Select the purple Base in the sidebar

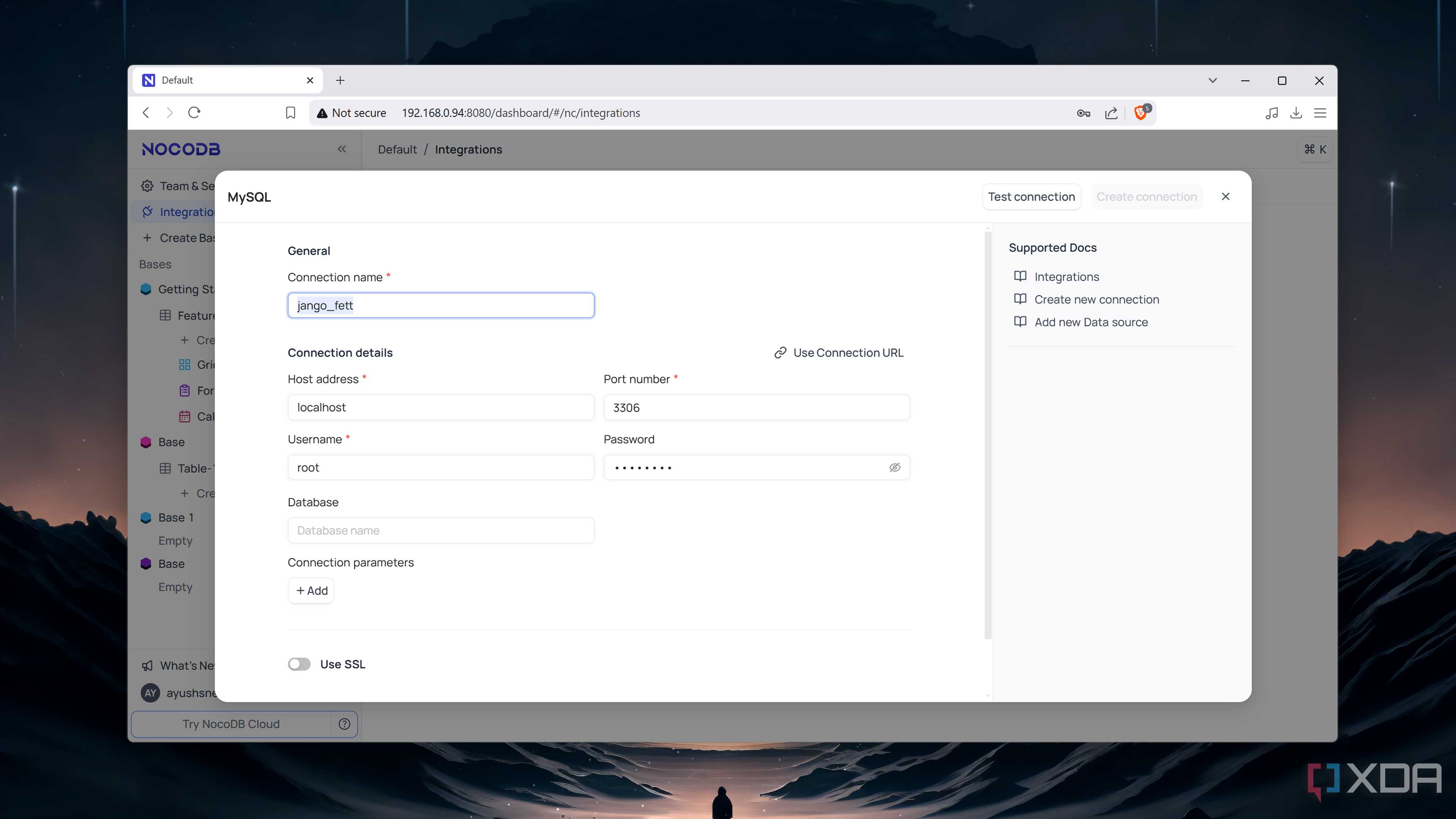163,564
